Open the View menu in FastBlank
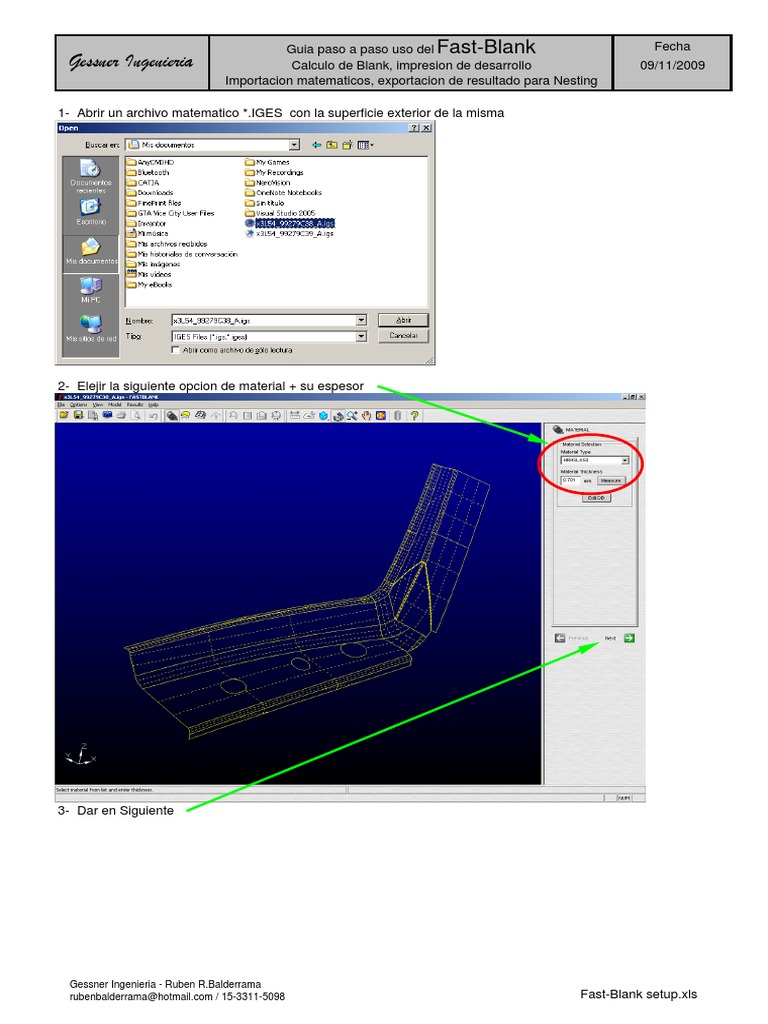768x1024 pixels. pos(97,405)
